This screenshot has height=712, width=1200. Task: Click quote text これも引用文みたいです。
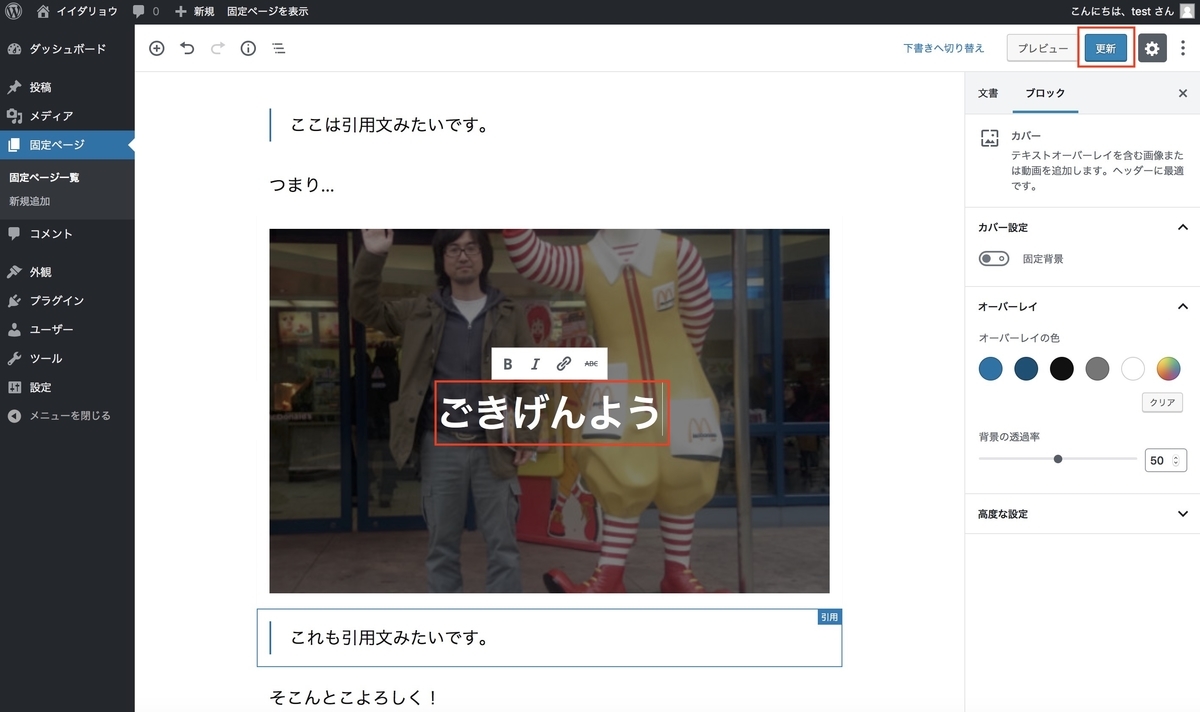pos(389,637)
